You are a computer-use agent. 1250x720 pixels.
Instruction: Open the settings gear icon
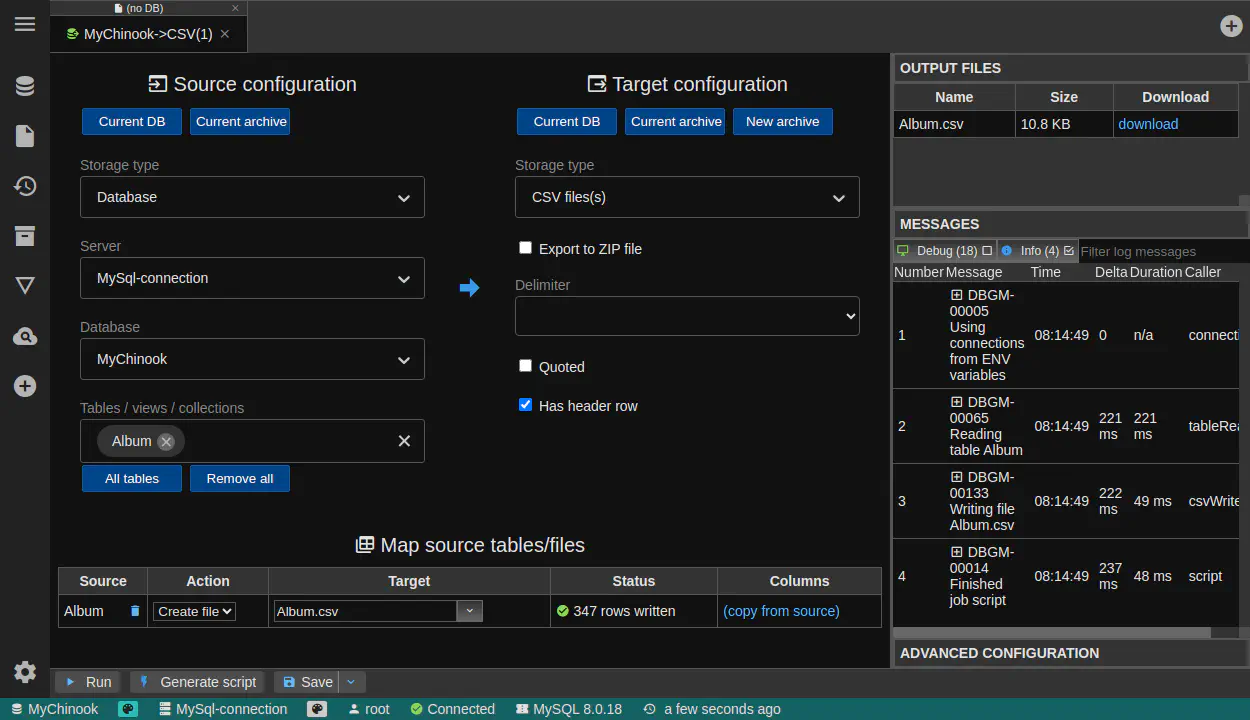point(25,672)
